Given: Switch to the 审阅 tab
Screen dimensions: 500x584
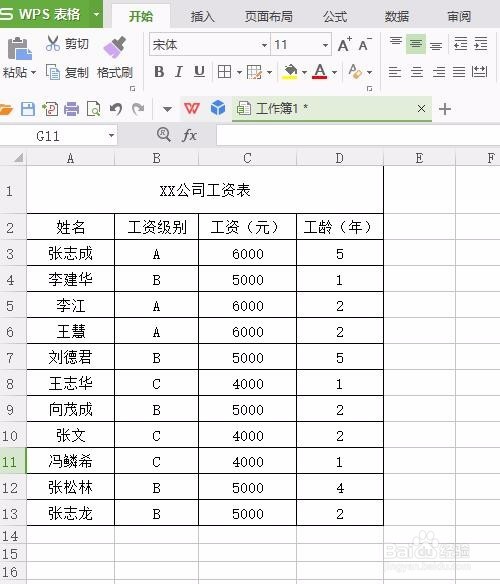Looking at the screenshot, I should (x=459, y=16).
